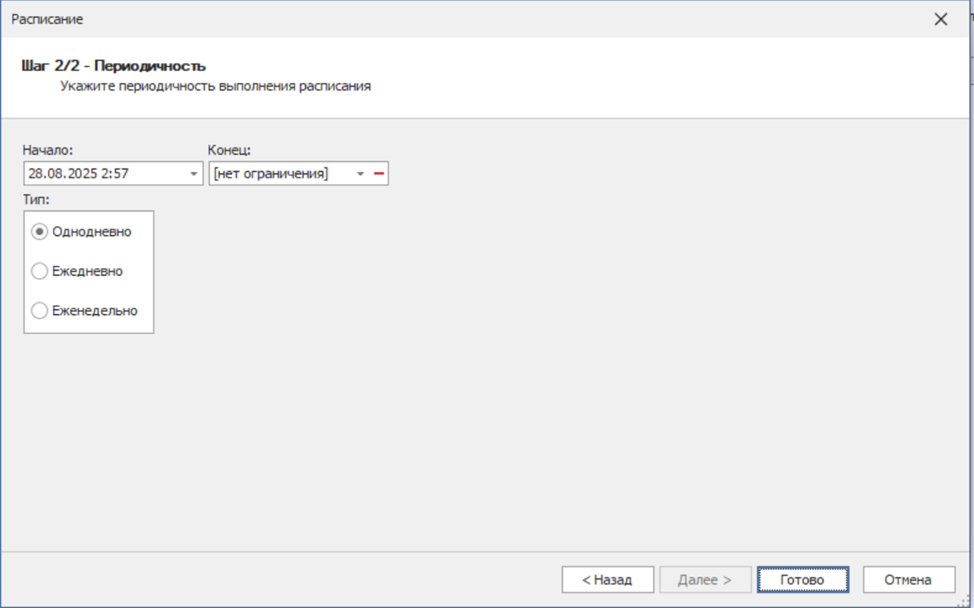Image resolution: width=974 pixels, height=608 pixels.
Task: Pick the Еженедельно radio button
Action: click(40, 311)
